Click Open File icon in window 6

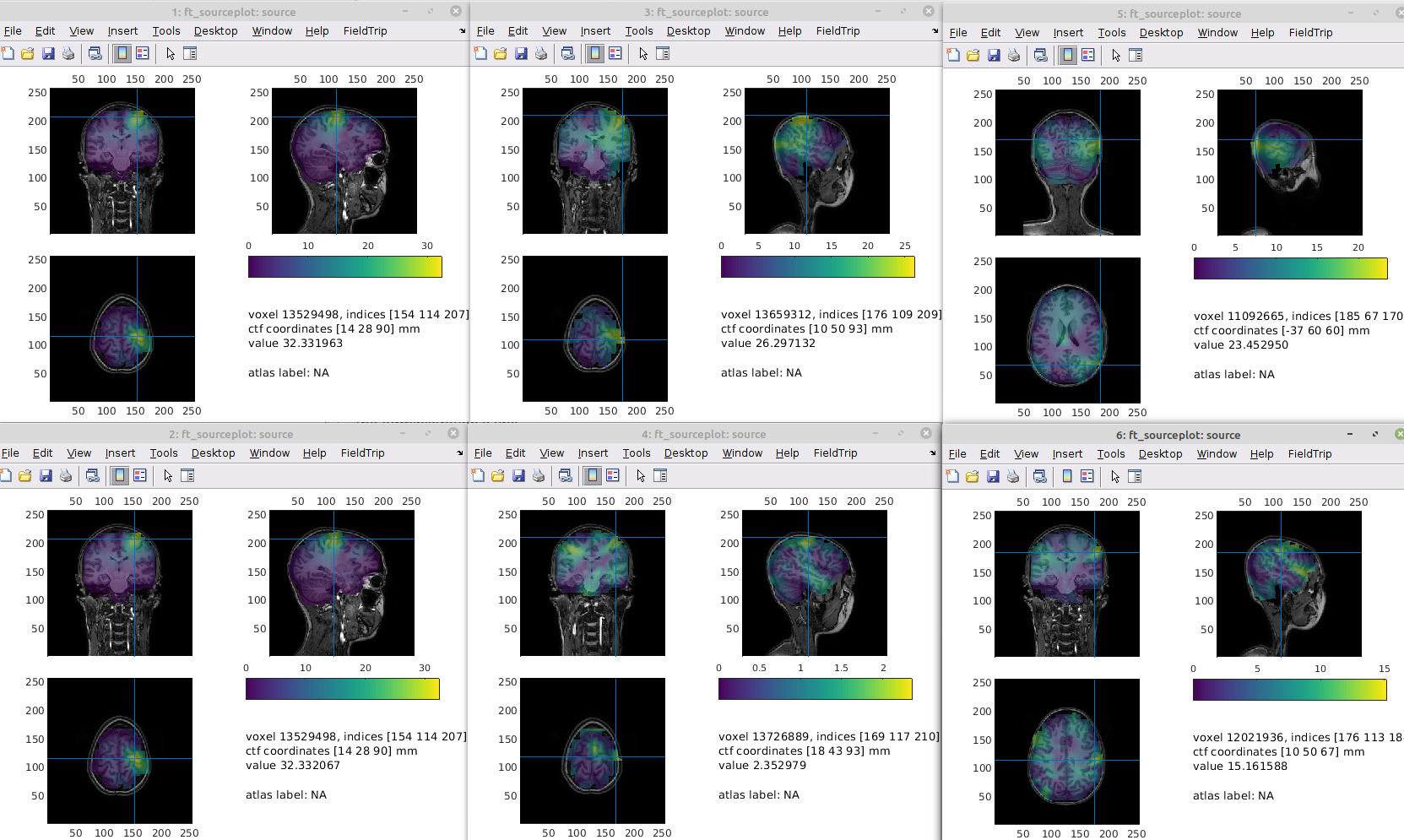[973, 476]
